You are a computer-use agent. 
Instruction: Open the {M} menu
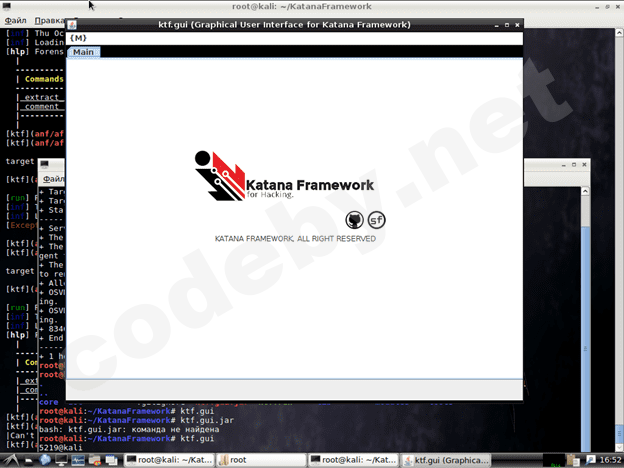[x=78, y=38]
